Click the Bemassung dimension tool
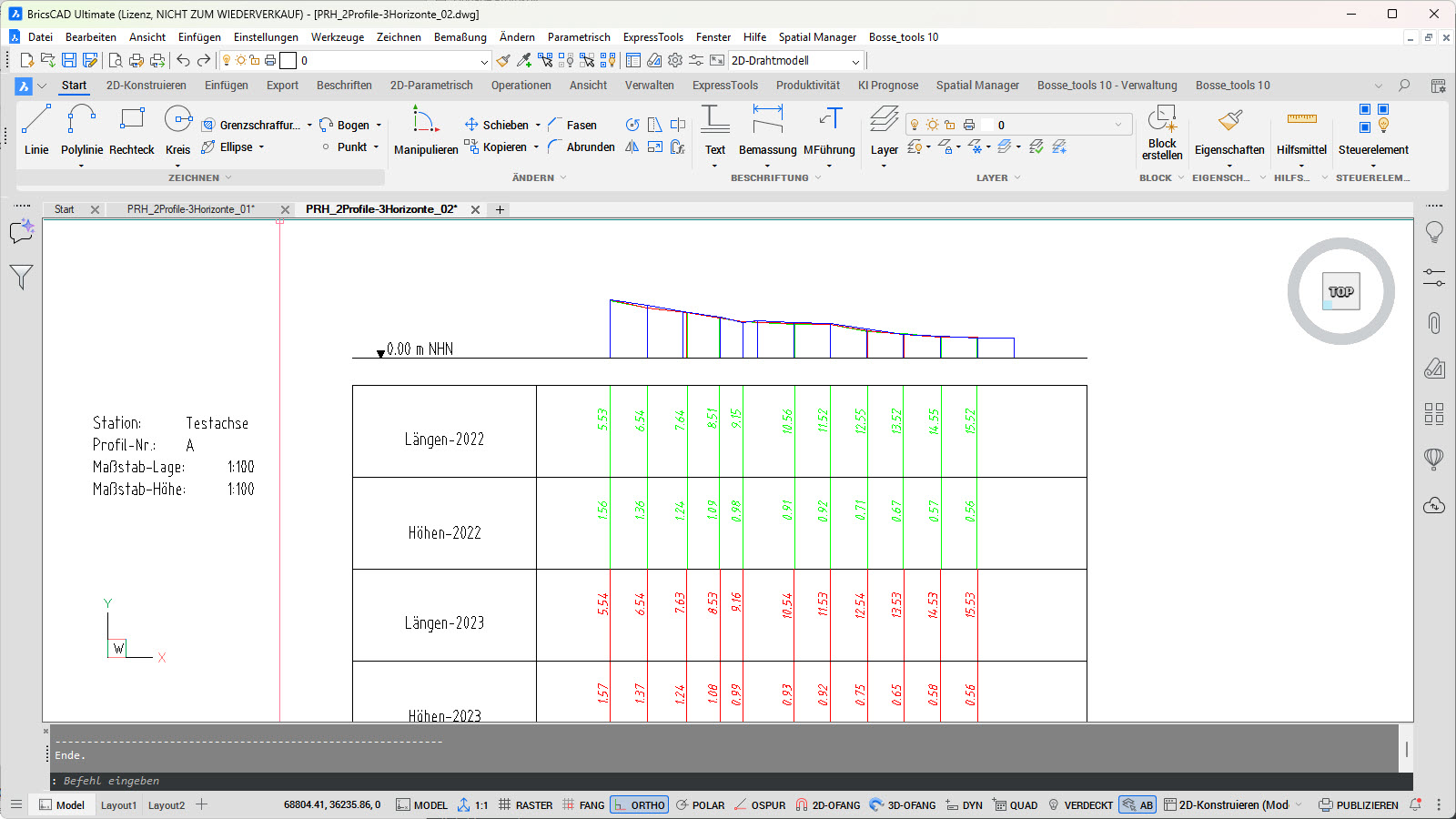Viewport: 1456px width, 819px height. coord(767,130)
